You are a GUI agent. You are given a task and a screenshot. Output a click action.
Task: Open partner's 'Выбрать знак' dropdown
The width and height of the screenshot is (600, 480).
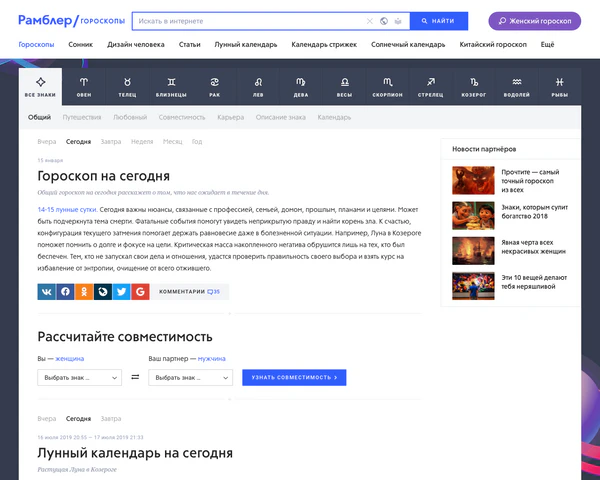[190, 378]
